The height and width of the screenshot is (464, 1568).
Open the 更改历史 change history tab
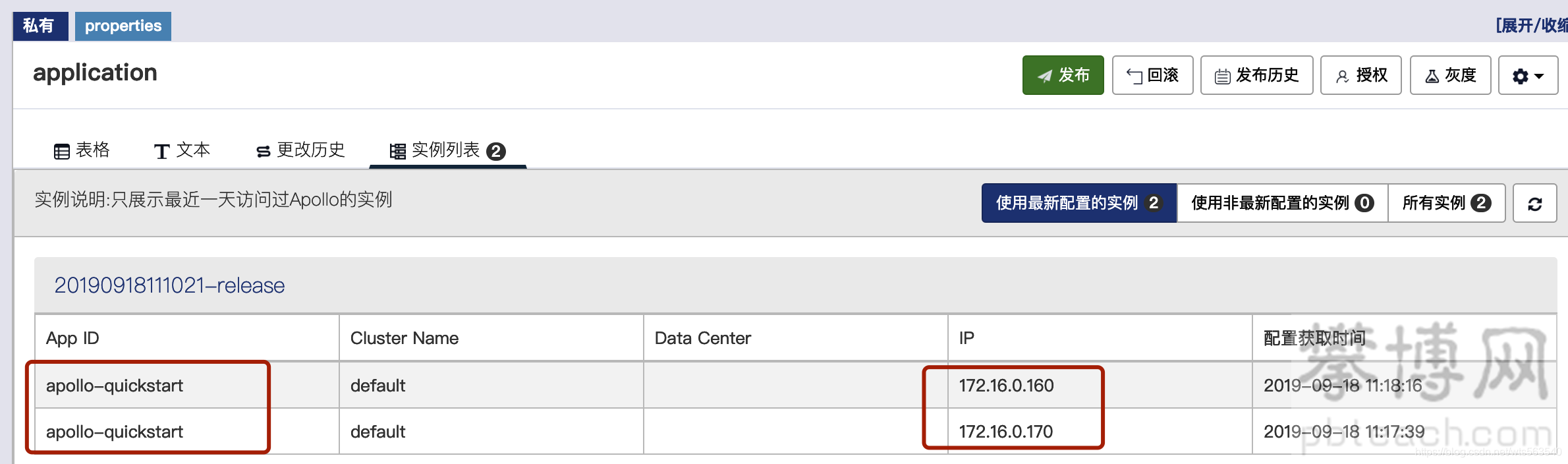pyautogui.click(x=300, y=150)
